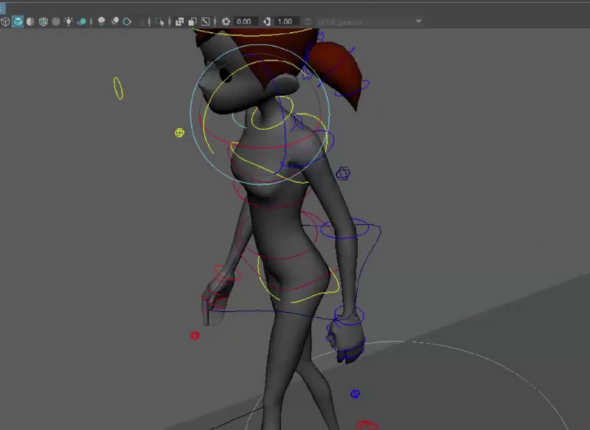Toggle X-ray display mode
Image resolution: width=590 pixels, height=430 pixels.
179,21
